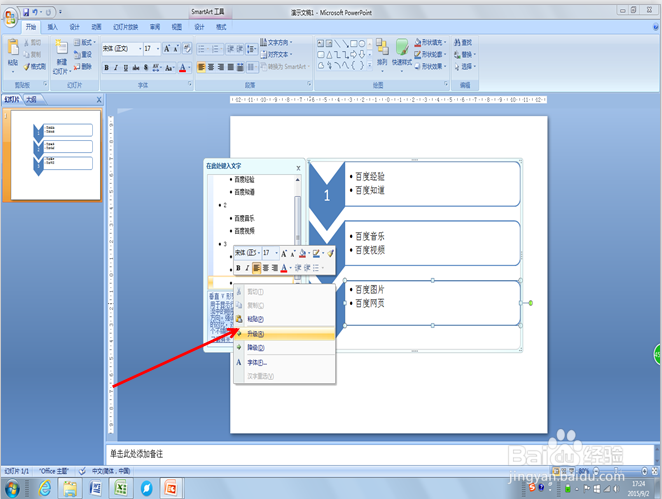The height and width of the screenshot is (499, 662).
Task: Click the text shadow icon in ribbon
Action: click(x=146, y=68)
